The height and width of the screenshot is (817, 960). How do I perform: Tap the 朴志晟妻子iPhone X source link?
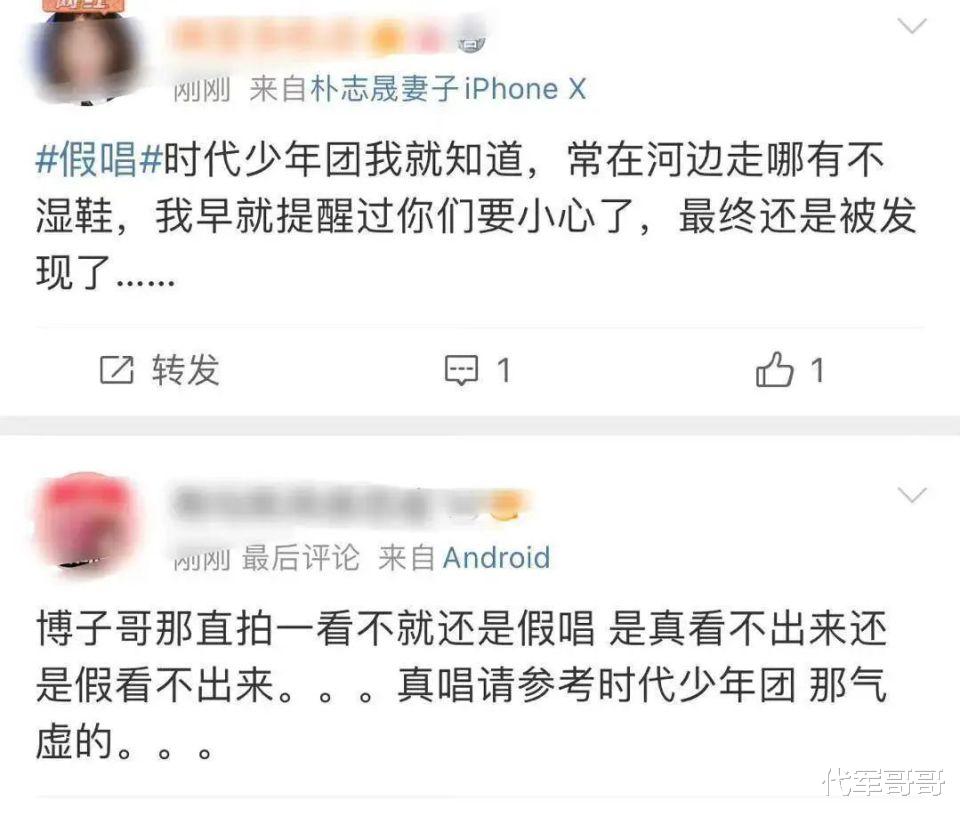coord(448,89)
